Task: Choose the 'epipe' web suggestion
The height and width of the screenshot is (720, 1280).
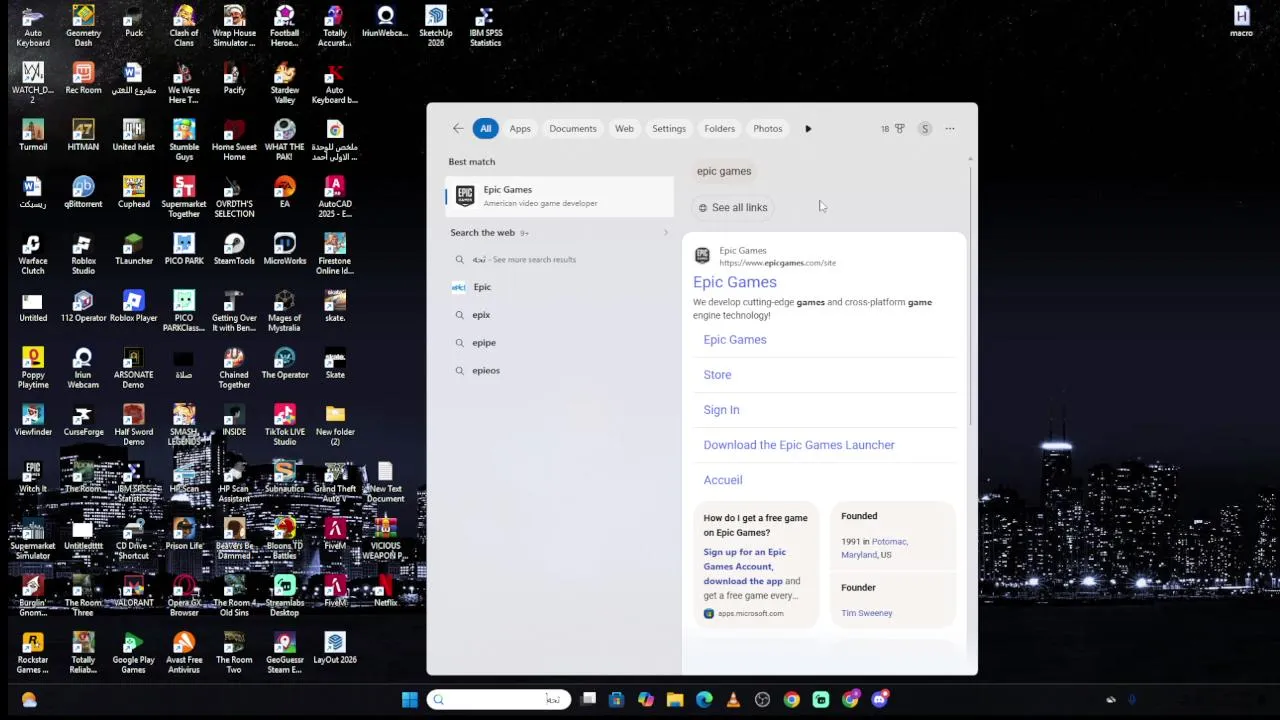Action: pyautogui.click(x=560, y=342)
